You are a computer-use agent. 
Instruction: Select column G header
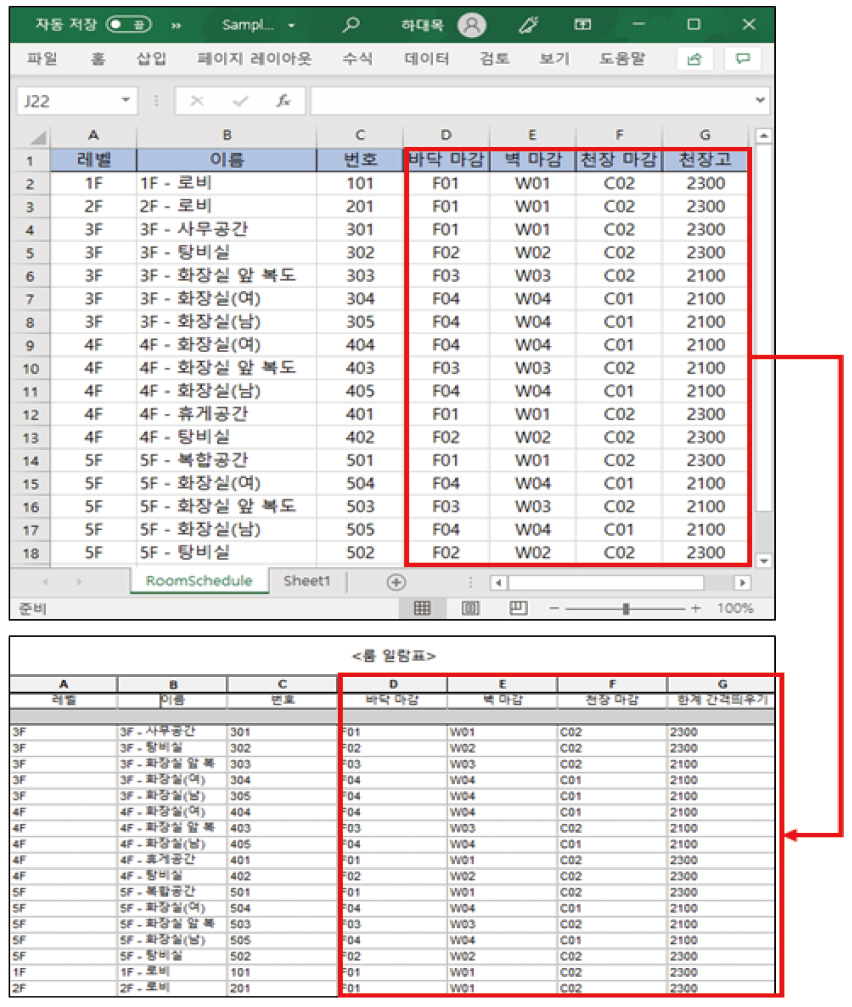coord(705,136)
